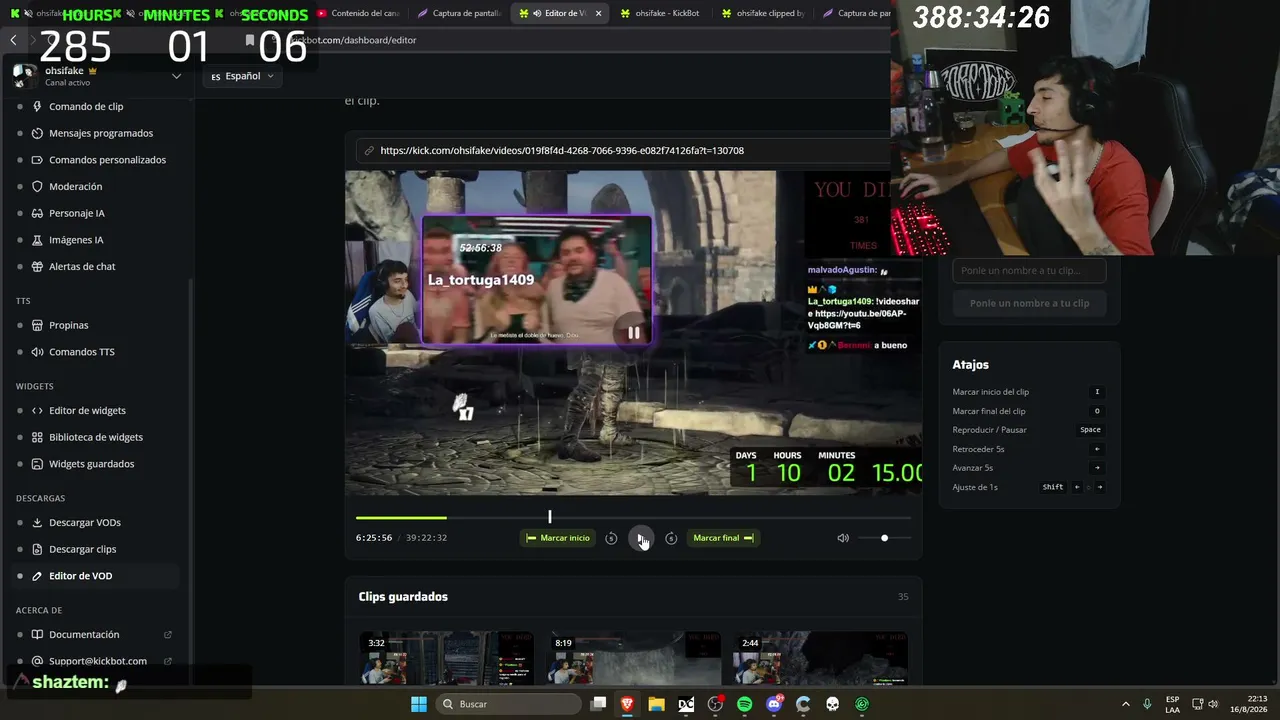Close the 'Editor de V' browser tab

click(x=599, y=13)
